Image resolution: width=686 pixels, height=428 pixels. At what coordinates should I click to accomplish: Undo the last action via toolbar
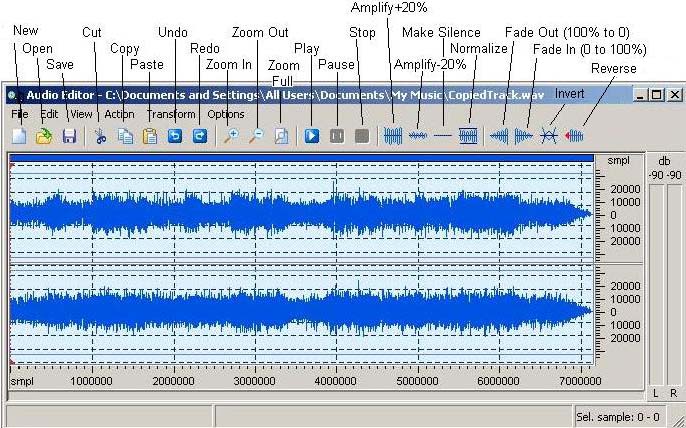coord(175,136)
